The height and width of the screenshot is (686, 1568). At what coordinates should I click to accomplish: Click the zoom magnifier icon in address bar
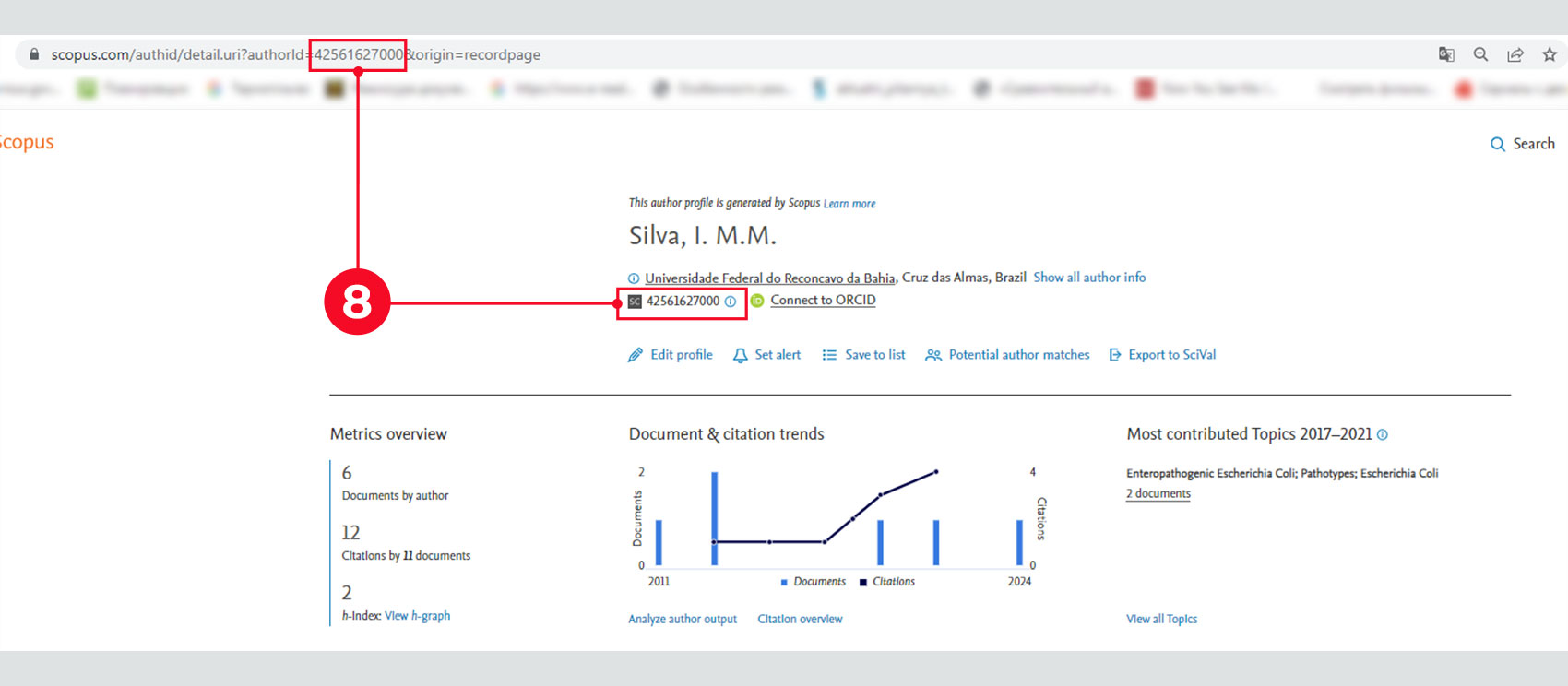tap(1480, 54)
